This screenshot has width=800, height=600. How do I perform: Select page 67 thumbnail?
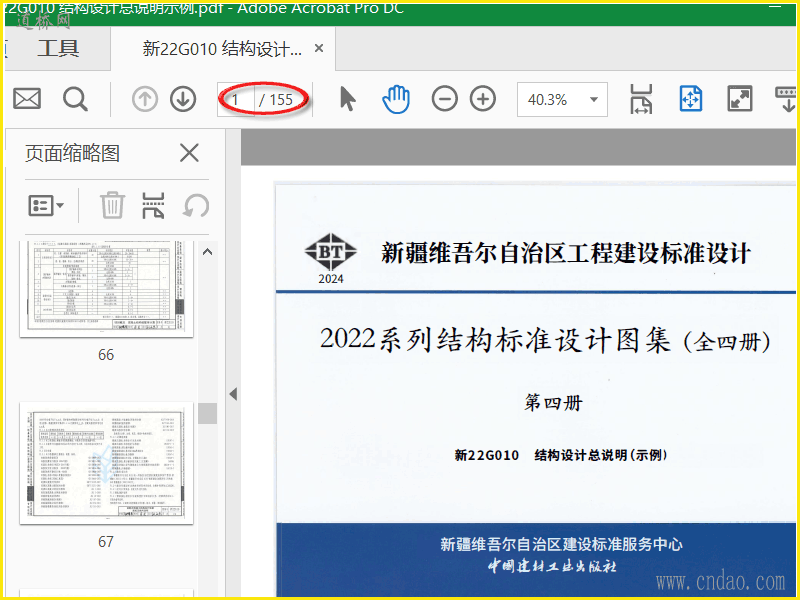pyautogui.click(x=107, y=463)
